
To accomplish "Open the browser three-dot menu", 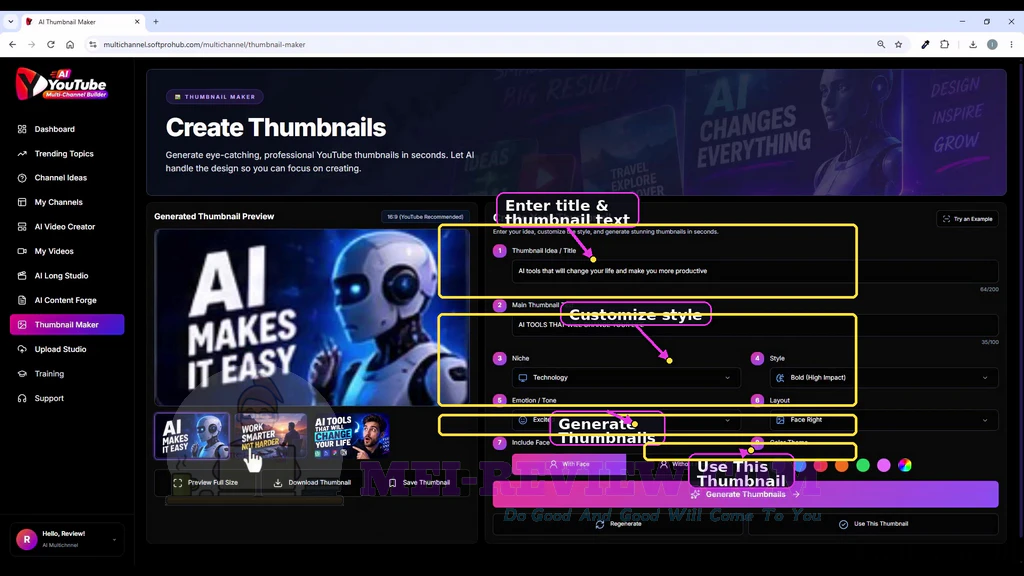I will (x=1011, y=44).
